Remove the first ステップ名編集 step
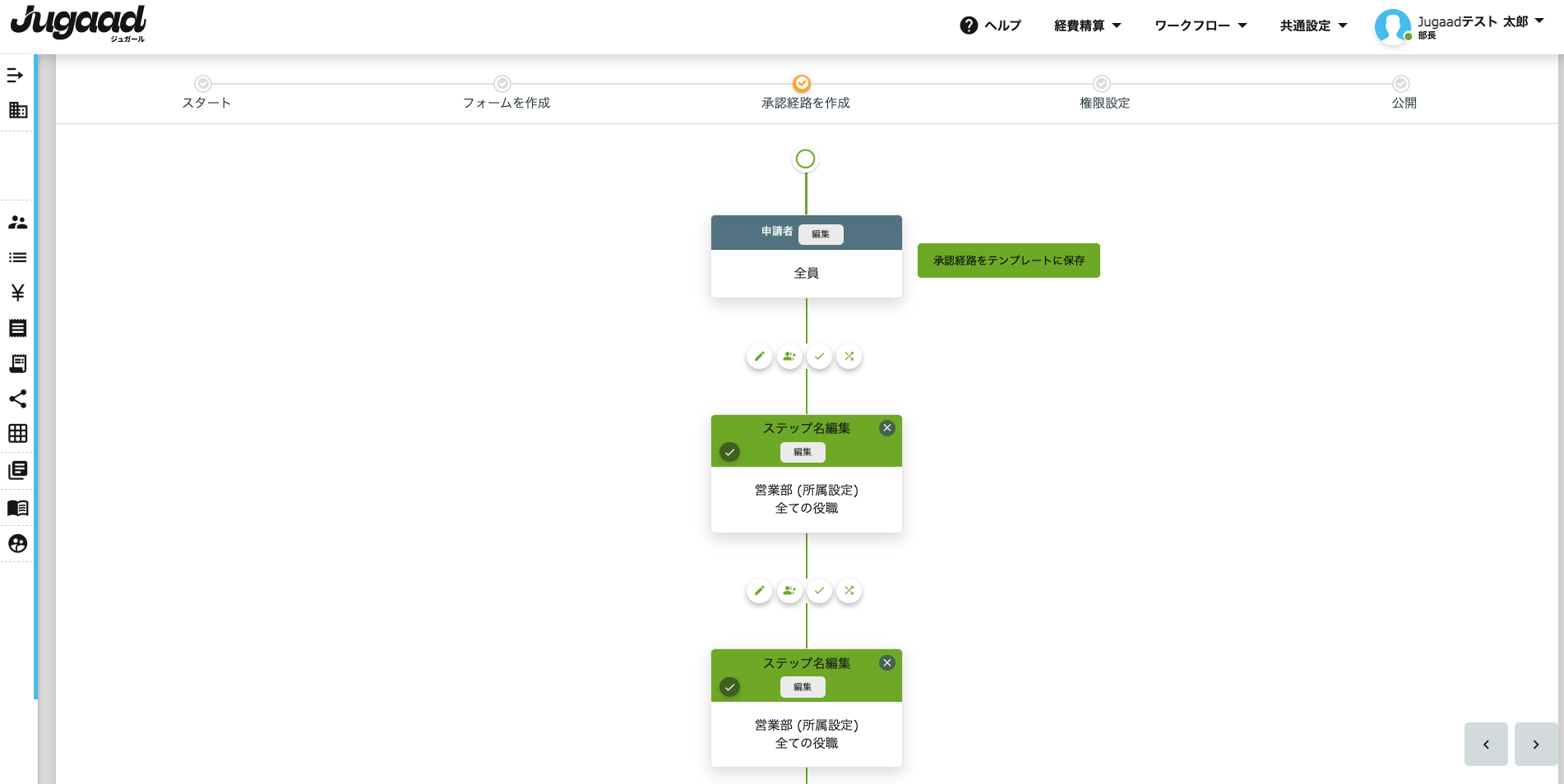 tap(887, 428)
